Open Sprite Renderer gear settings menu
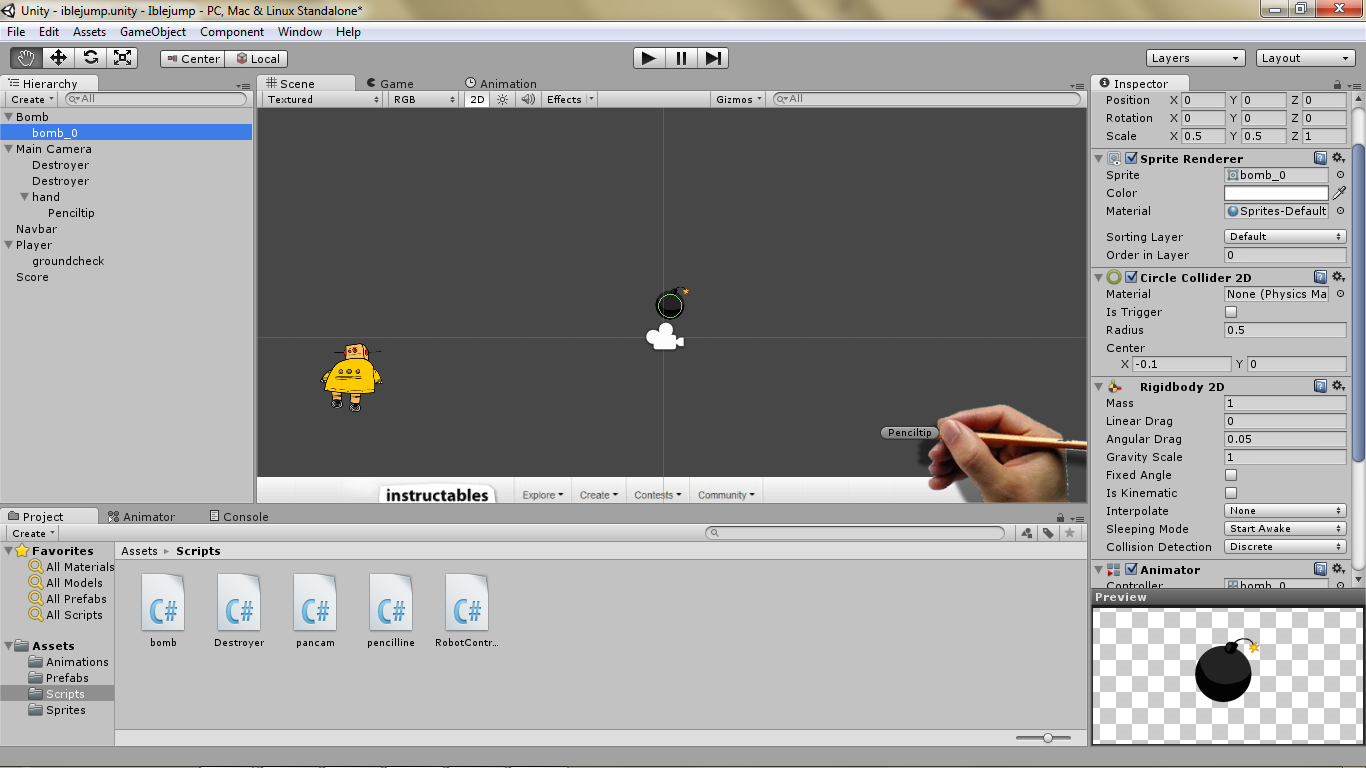This screenshot has height=768, width=1366. tap(1338, 158)
